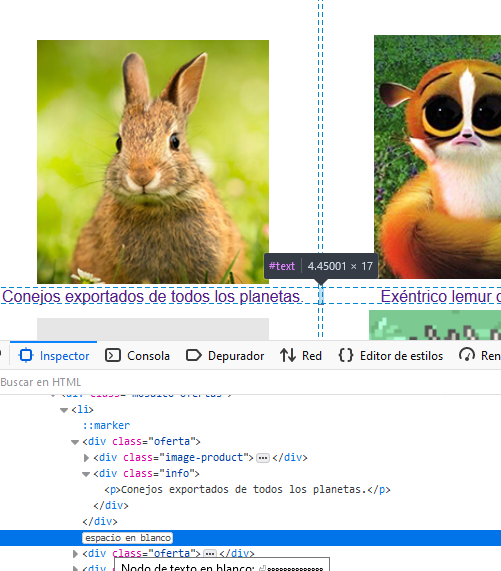
Task: Click the Depurador tag icon
Action: coord(194,355)
